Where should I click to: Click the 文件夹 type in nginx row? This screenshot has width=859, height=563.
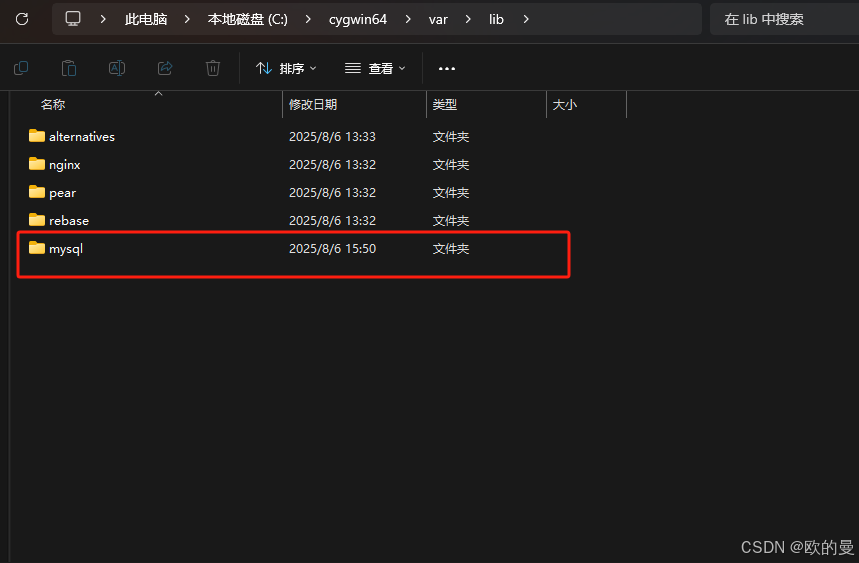451,165
